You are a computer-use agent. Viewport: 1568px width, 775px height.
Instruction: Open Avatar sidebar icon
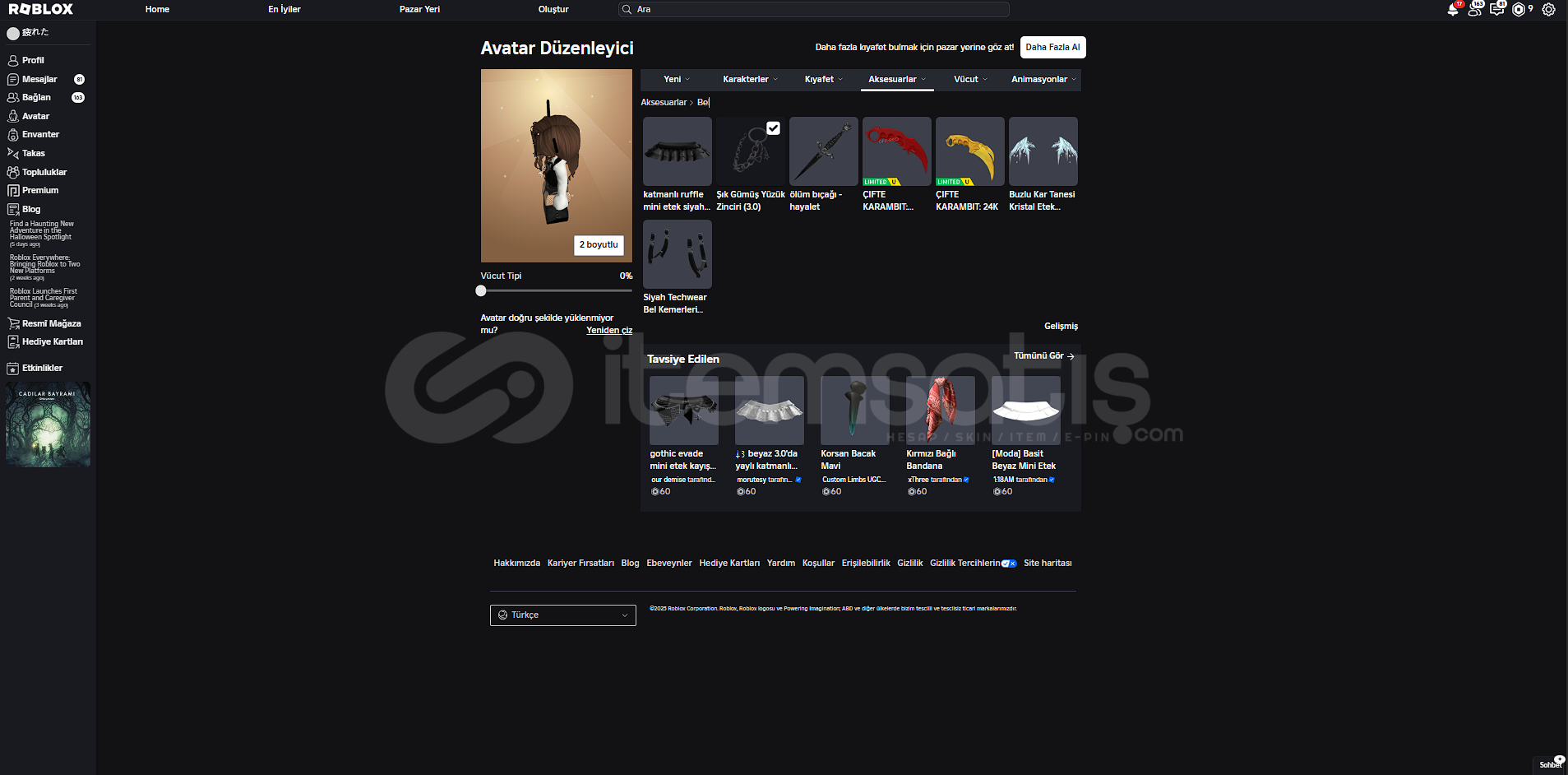coord(13,116)
